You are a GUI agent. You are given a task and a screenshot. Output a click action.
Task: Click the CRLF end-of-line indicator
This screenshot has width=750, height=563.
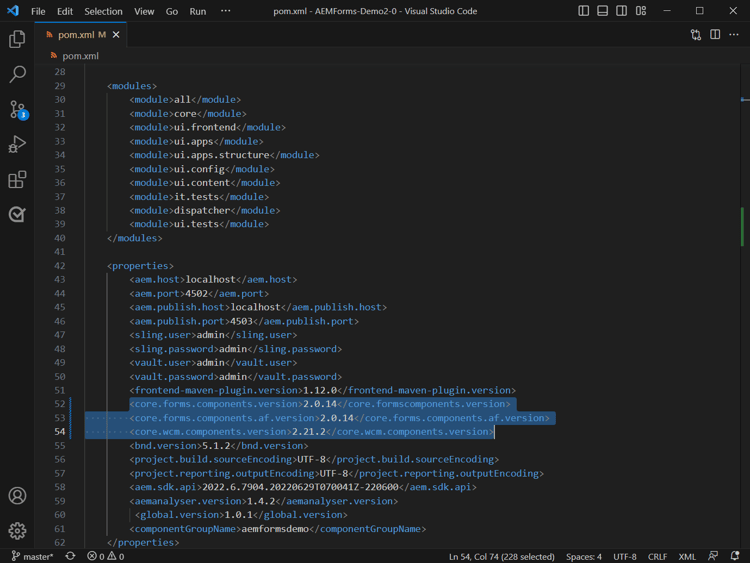(657, 556)
